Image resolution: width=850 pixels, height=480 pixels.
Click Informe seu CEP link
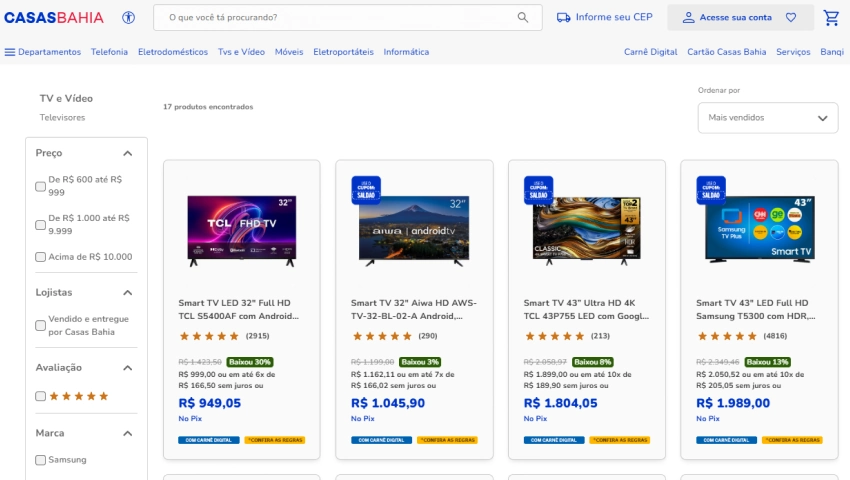tap(614, 17)
